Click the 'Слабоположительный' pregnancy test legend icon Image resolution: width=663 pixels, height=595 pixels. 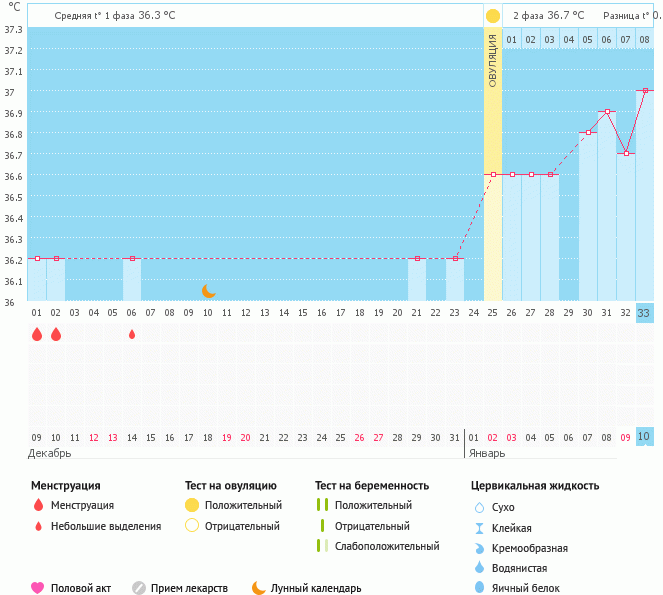(x=321, y=546)
